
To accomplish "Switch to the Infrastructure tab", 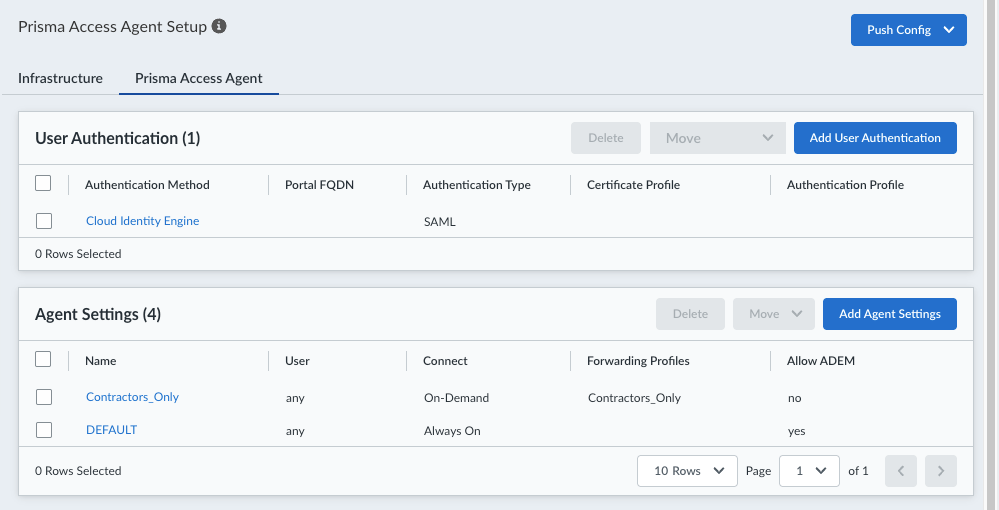I will point(61,78).
